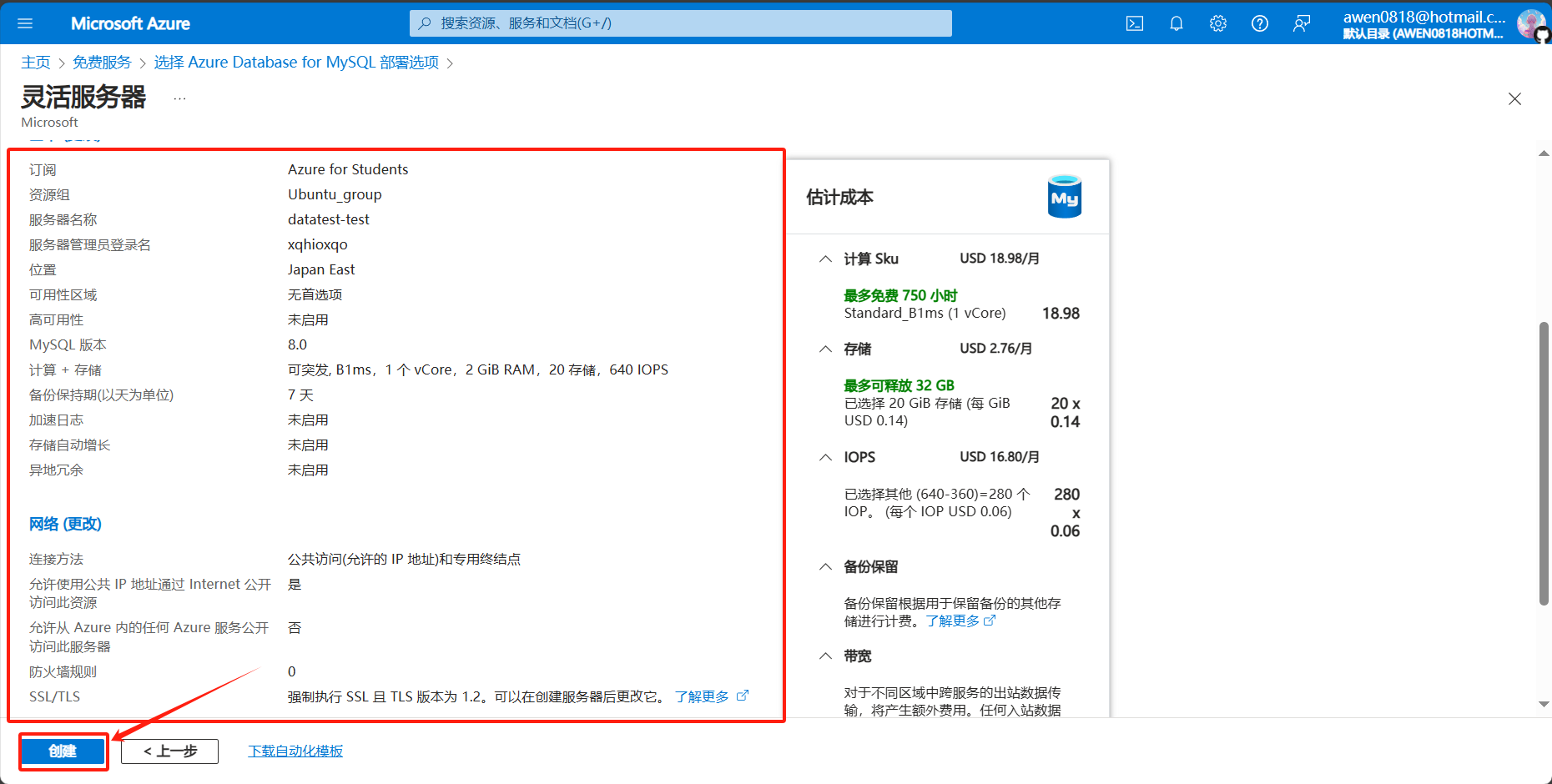Select the Azure for Students subscription value
Viewport: 1552px width, 784px height.
pos(348,169)
